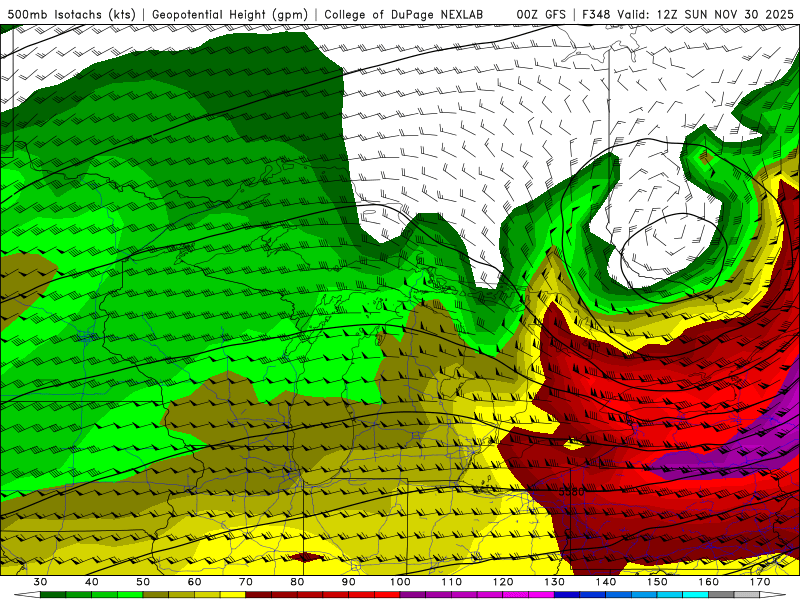
Task: Select the 'Geopotential Height (gpm)' header label
Action: pyautogui.click(x=230, y=15)
